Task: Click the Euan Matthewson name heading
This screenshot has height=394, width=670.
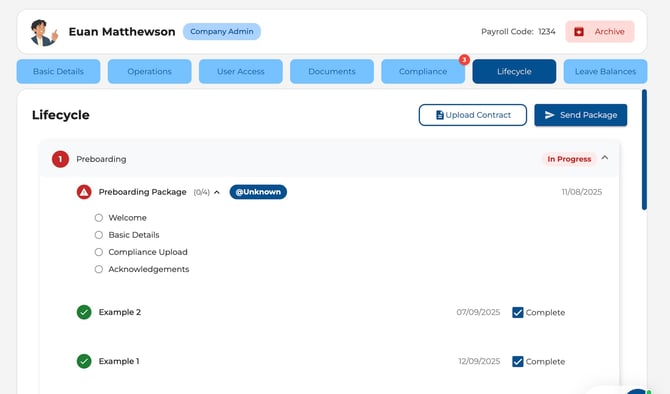Action: click(x=122, y=32)
